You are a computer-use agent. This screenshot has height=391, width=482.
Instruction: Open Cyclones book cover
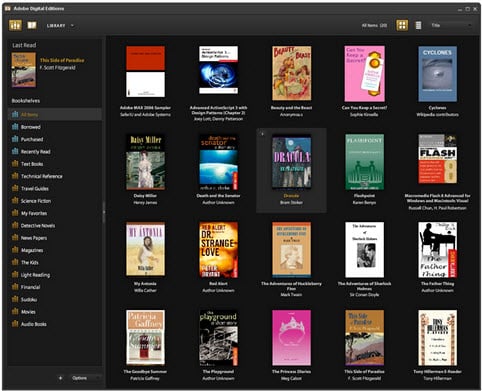[437, 74]
